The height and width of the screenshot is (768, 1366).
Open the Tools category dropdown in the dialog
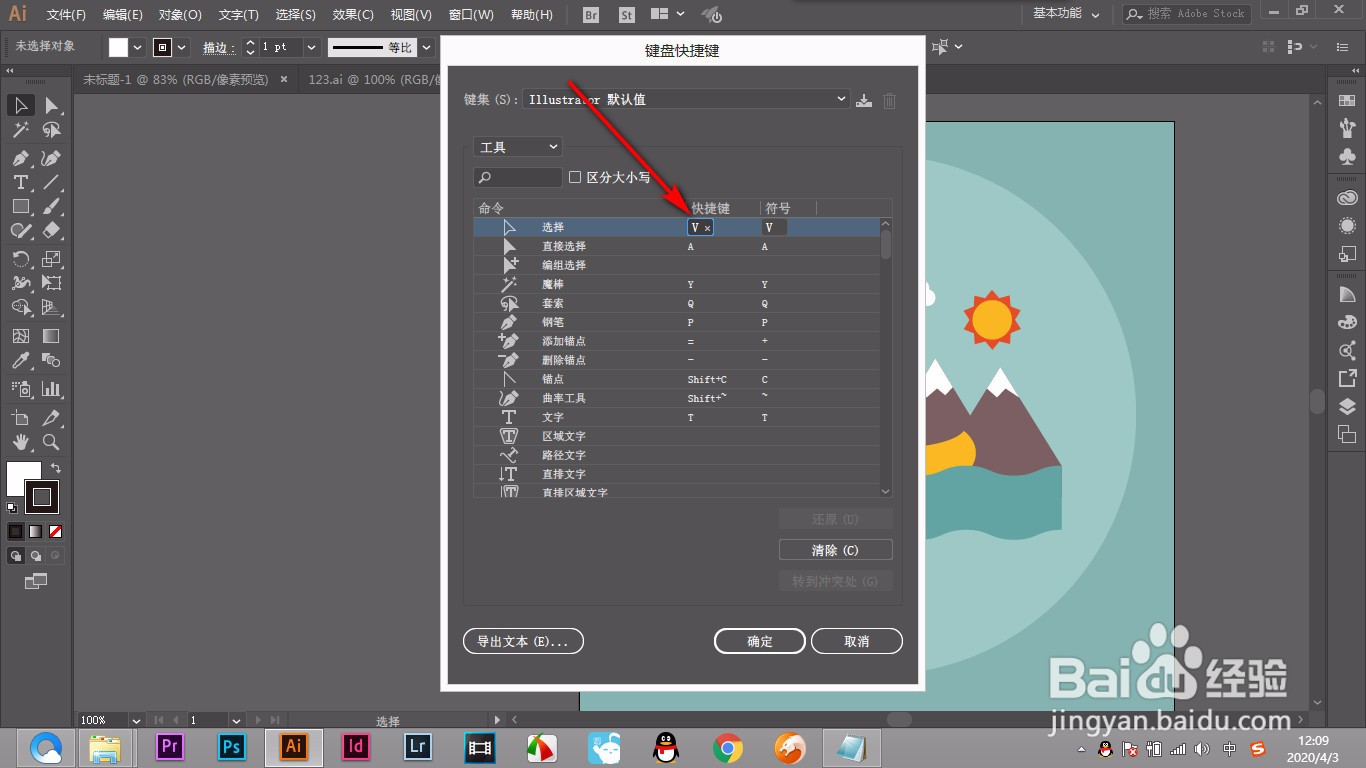pos(518,147)
